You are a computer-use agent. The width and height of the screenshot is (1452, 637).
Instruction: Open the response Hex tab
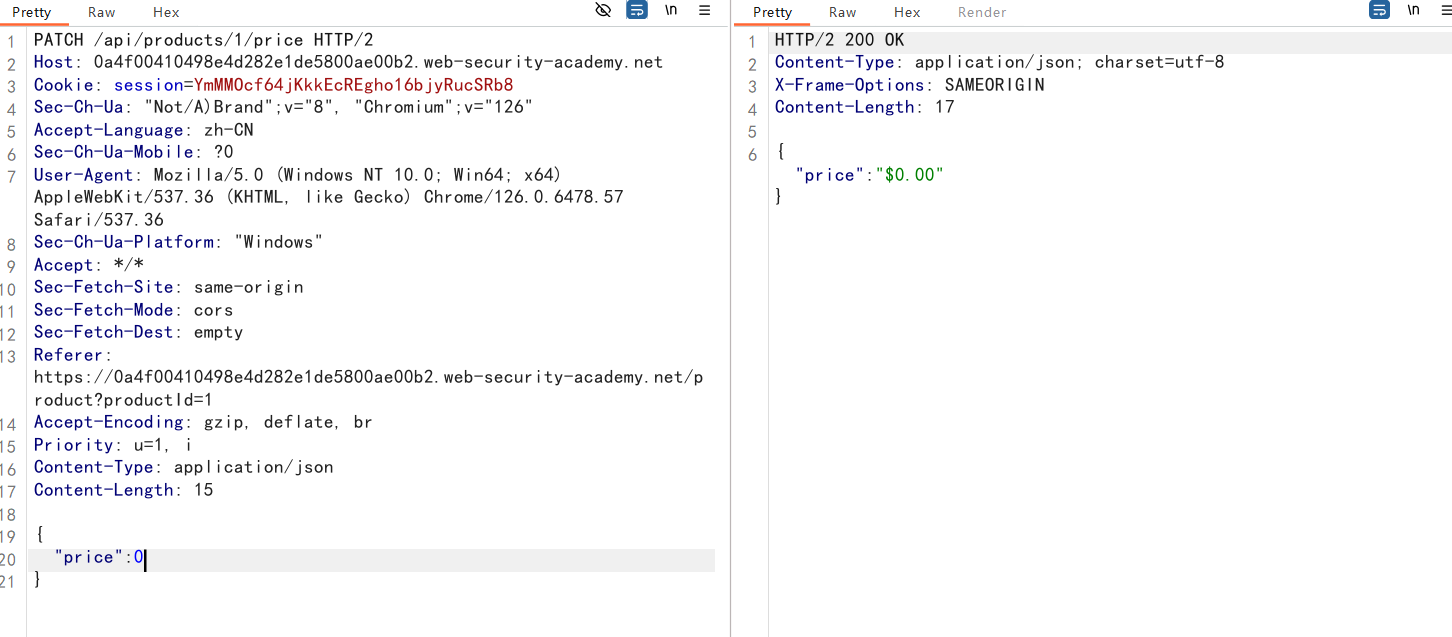coord(907,12)
